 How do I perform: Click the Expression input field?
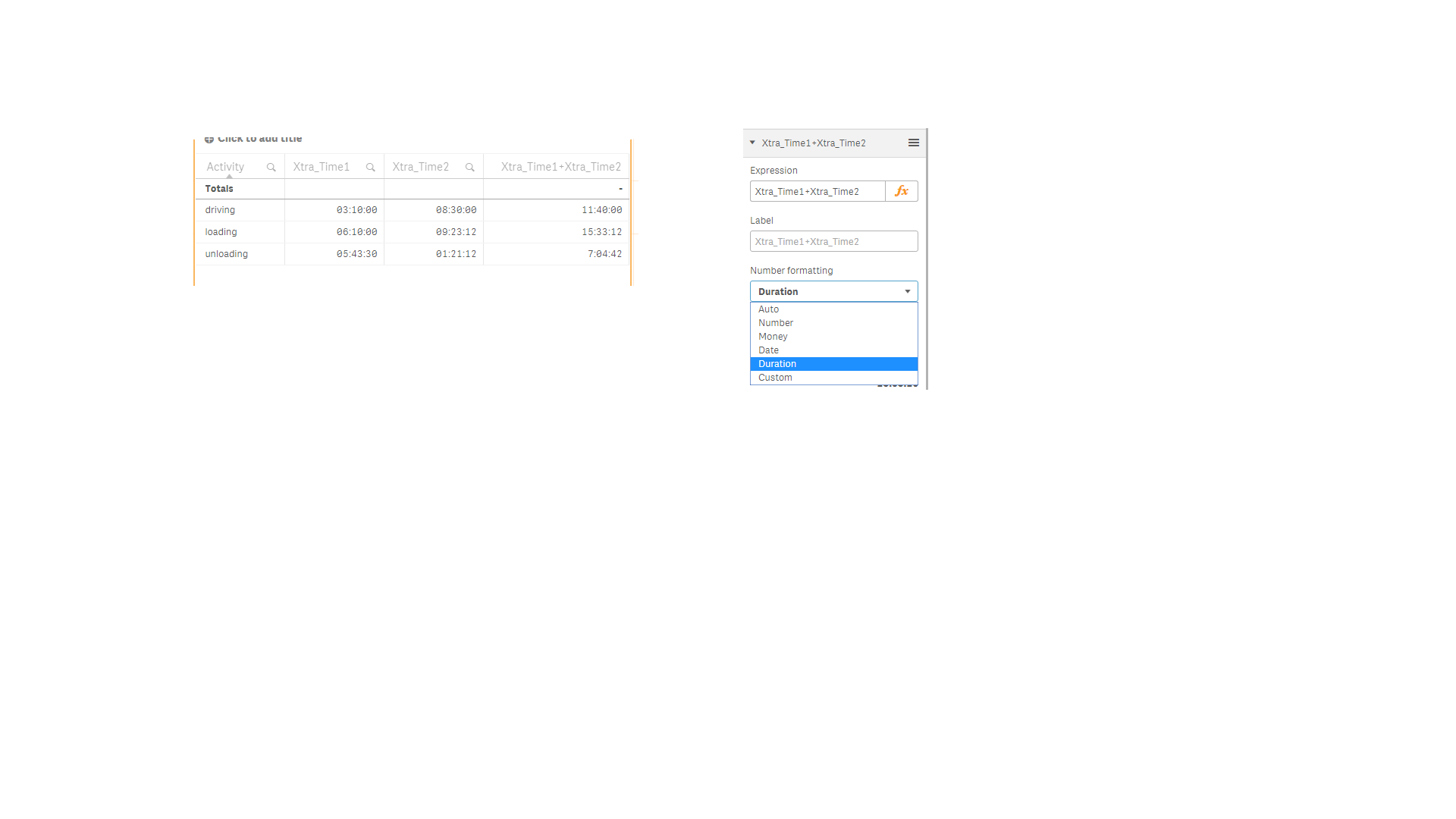tap(817, 191)
